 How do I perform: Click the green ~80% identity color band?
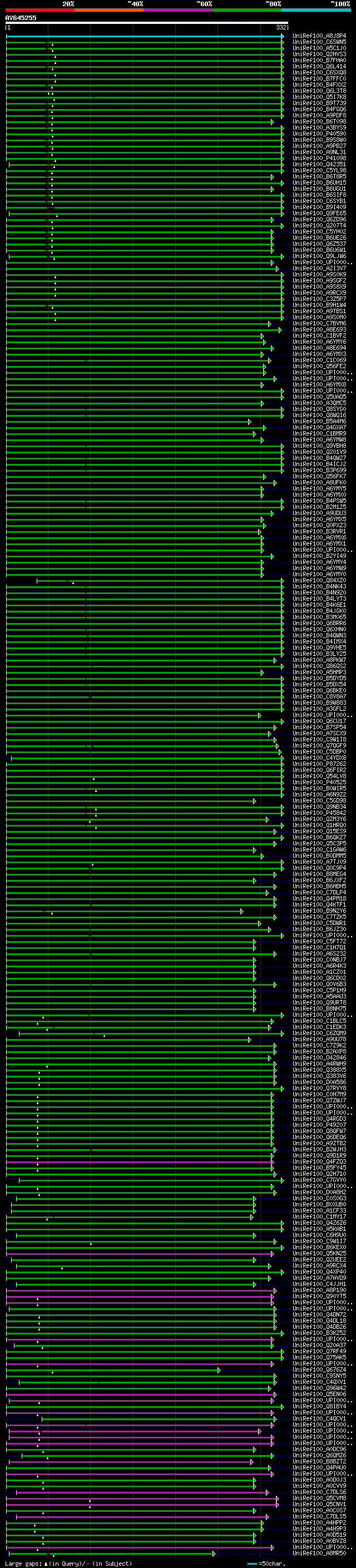pyautogui.click(x=247, y=10)
